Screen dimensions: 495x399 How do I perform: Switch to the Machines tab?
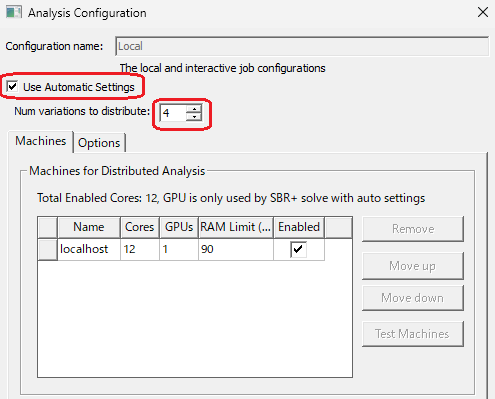pyautogui.click(x=41, y=141)
